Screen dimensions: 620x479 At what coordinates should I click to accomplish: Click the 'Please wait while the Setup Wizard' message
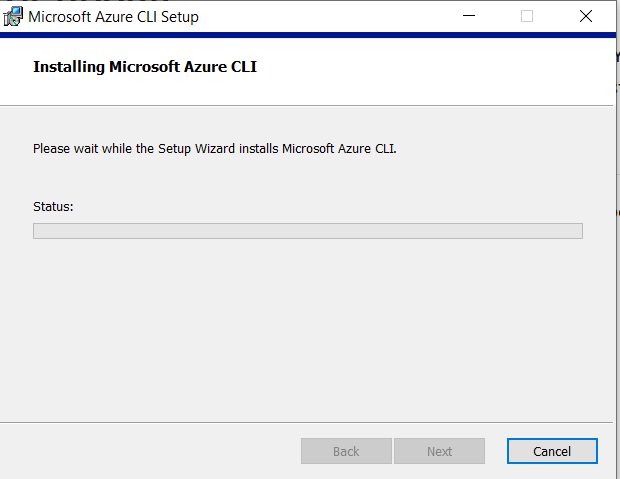(x=215, y=149)
